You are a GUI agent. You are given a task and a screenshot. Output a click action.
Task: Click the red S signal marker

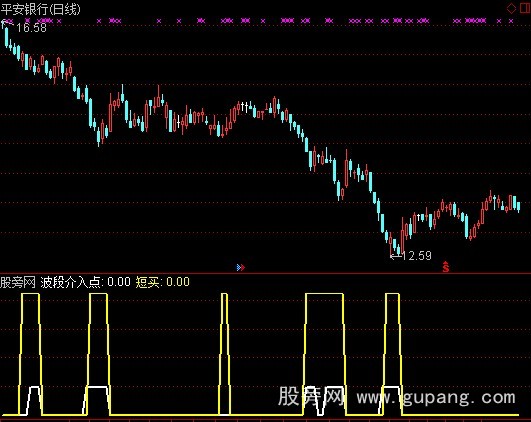point(446,267)
